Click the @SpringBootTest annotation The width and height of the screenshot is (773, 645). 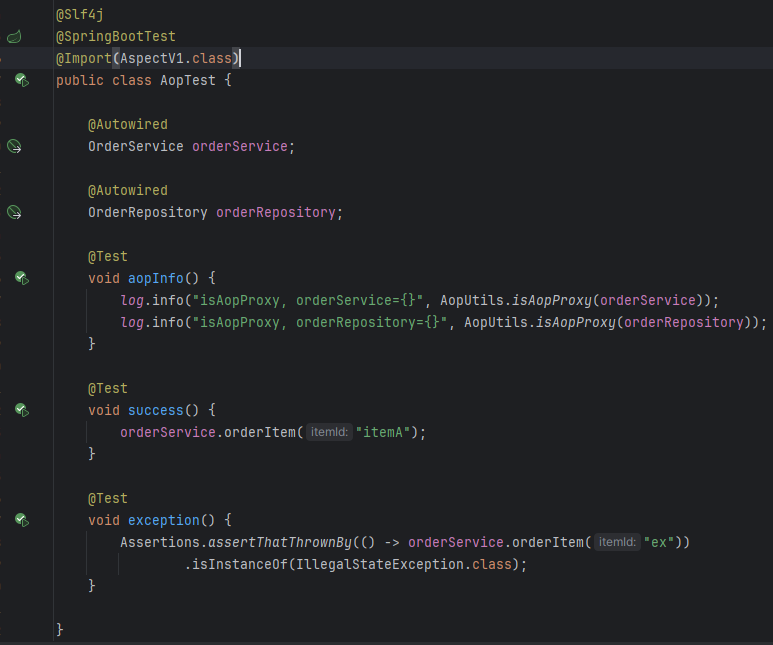tap(116, 36)
